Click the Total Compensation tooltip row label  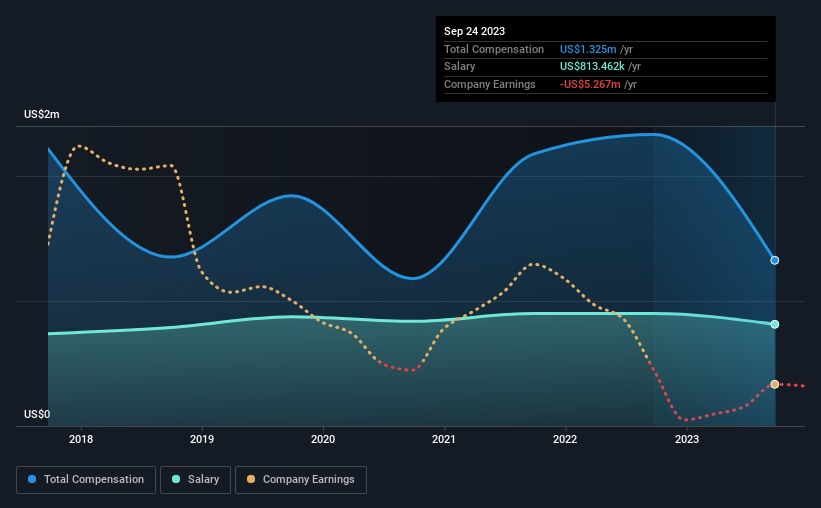(494, 49)
